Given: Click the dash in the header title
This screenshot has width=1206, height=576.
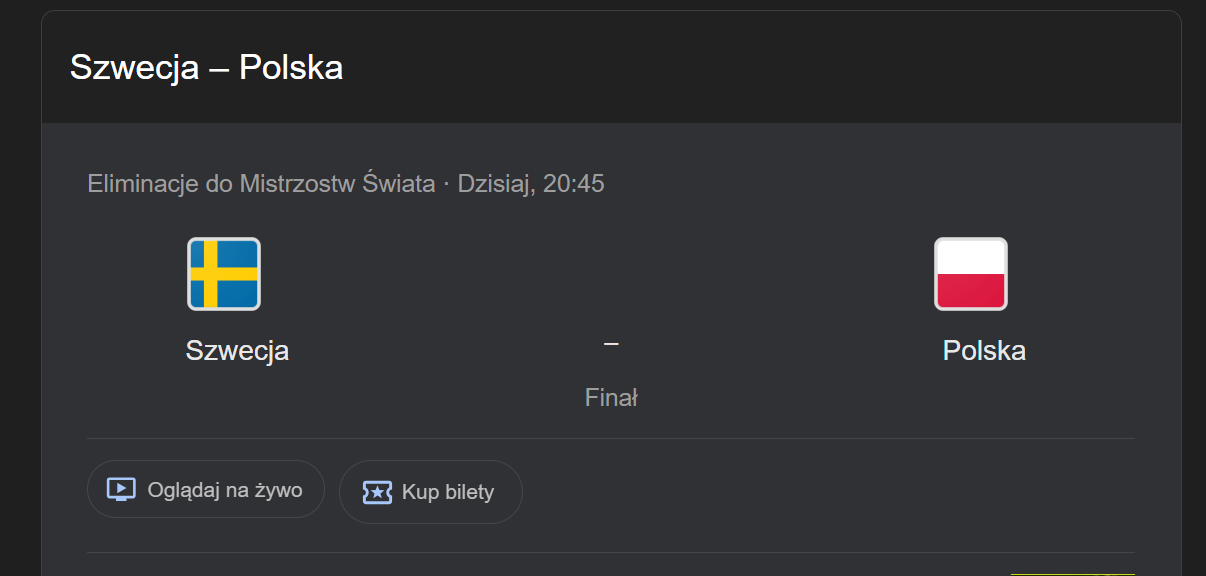Looking at the screenshot, I should pyautogui.click(x=219, y=68).
